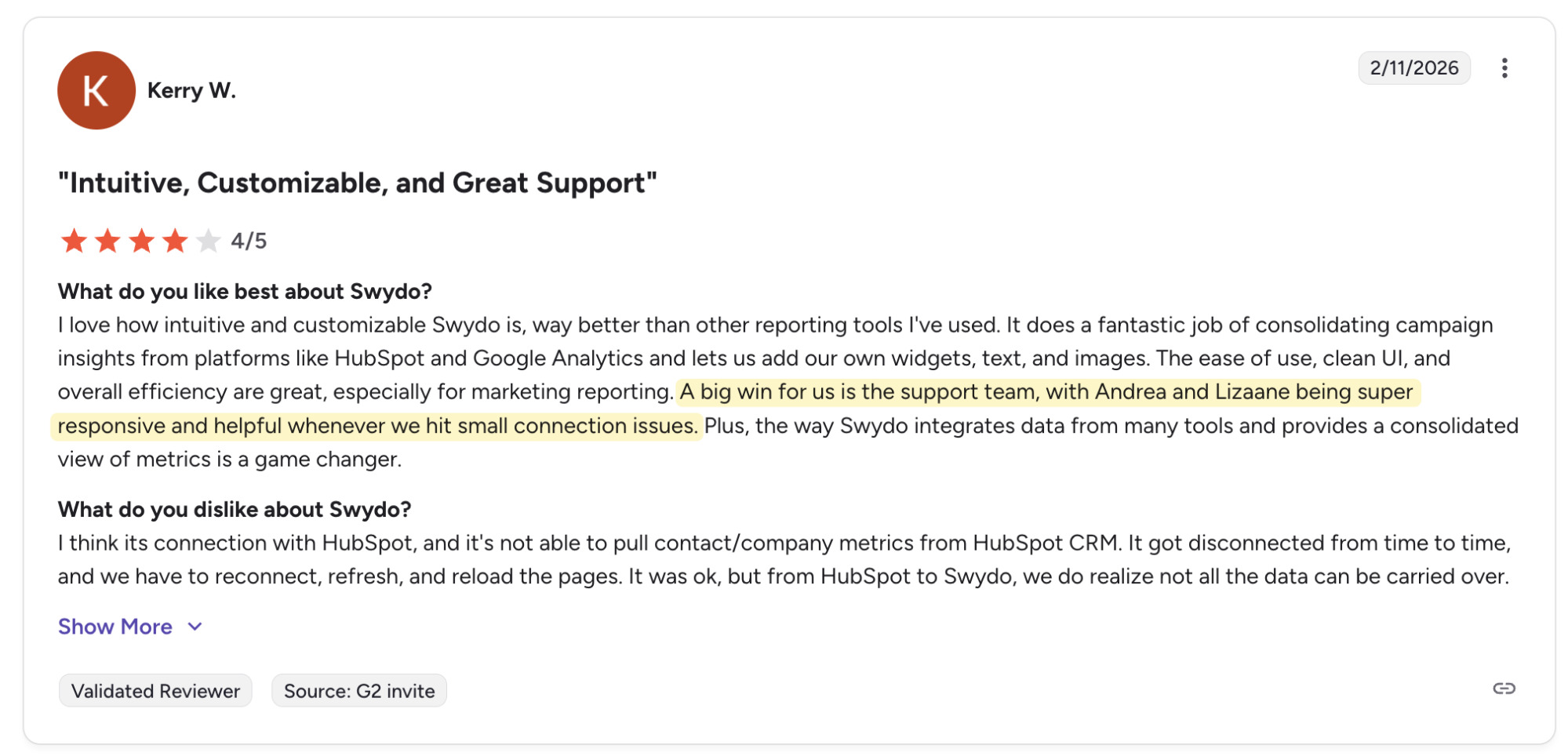This screenshot has width=1568, height=756.
Task: Click the first orange rating star
Action: coord(74,241)
